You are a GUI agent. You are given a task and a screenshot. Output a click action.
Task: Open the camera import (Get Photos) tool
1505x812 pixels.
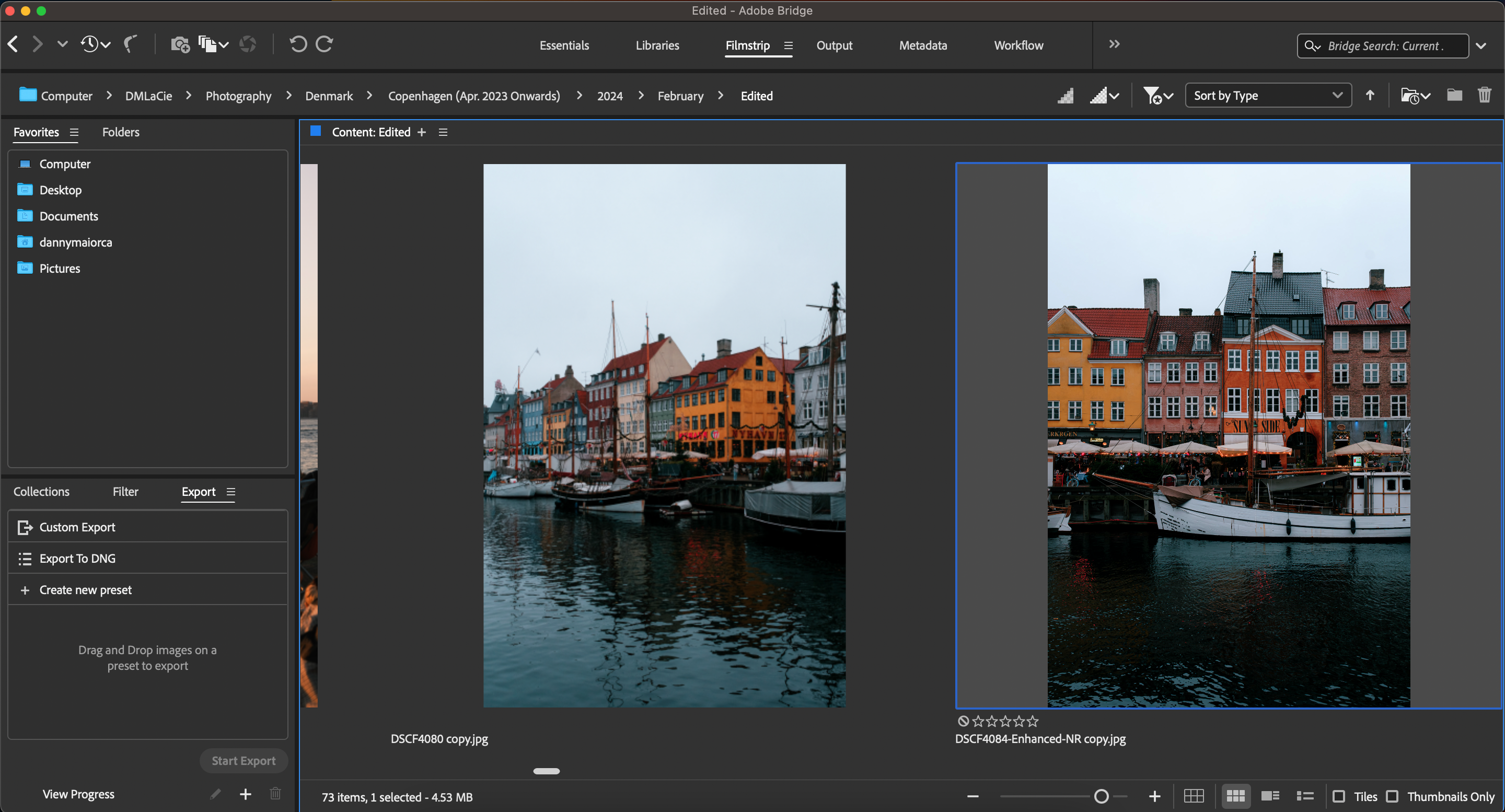(x=180, y=44)
